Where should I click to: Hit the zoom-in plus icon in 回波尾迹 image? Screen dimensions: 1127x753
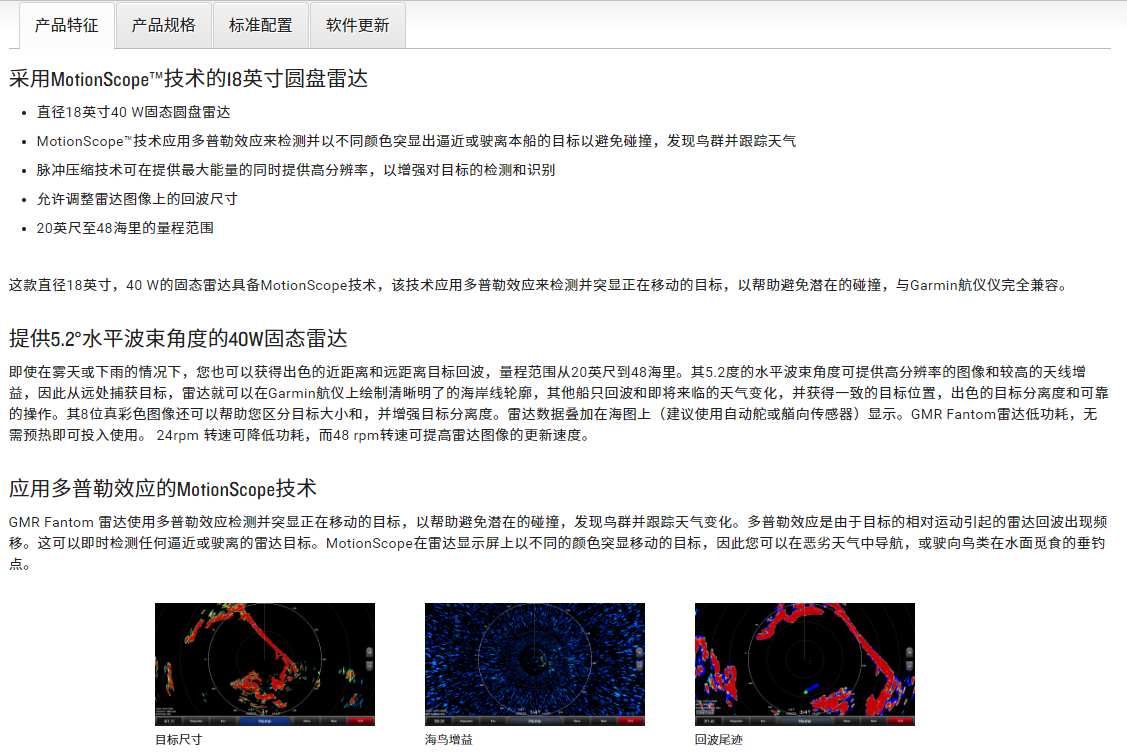pos(909,651)
